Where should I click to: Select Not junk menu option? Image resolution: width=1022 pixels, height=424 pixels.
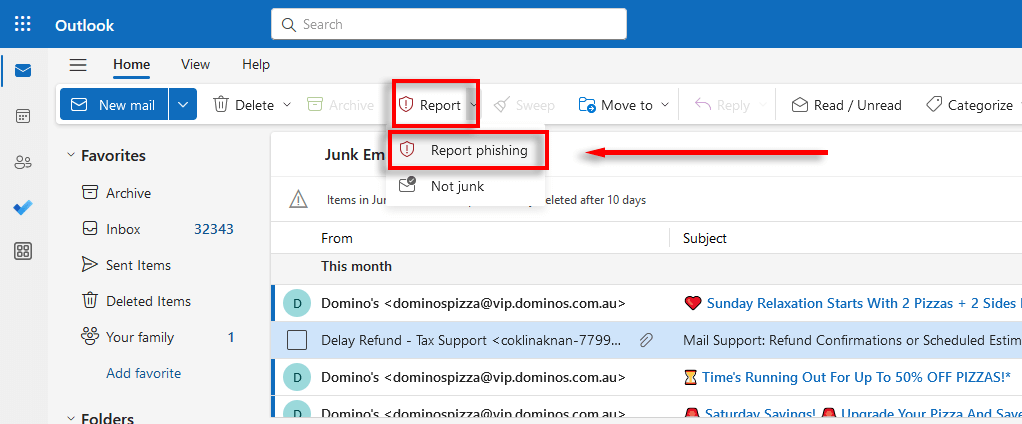pos(457,186)
